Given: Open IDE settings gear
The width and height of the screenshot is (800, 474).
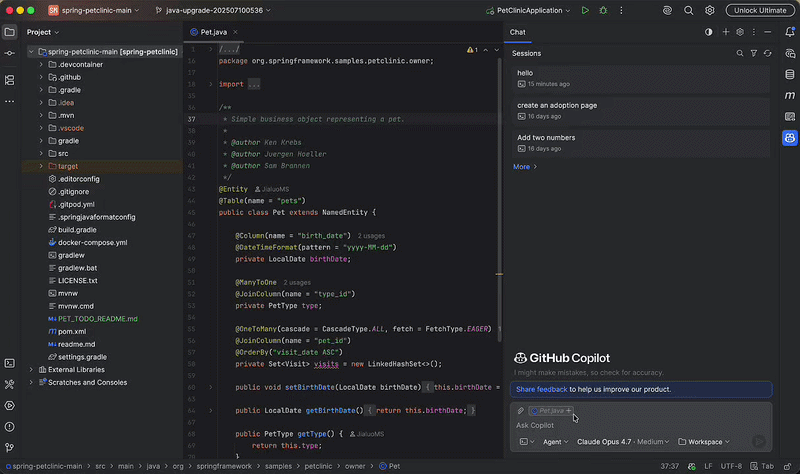Looking at the screenshot, I should tap(710, 10).
